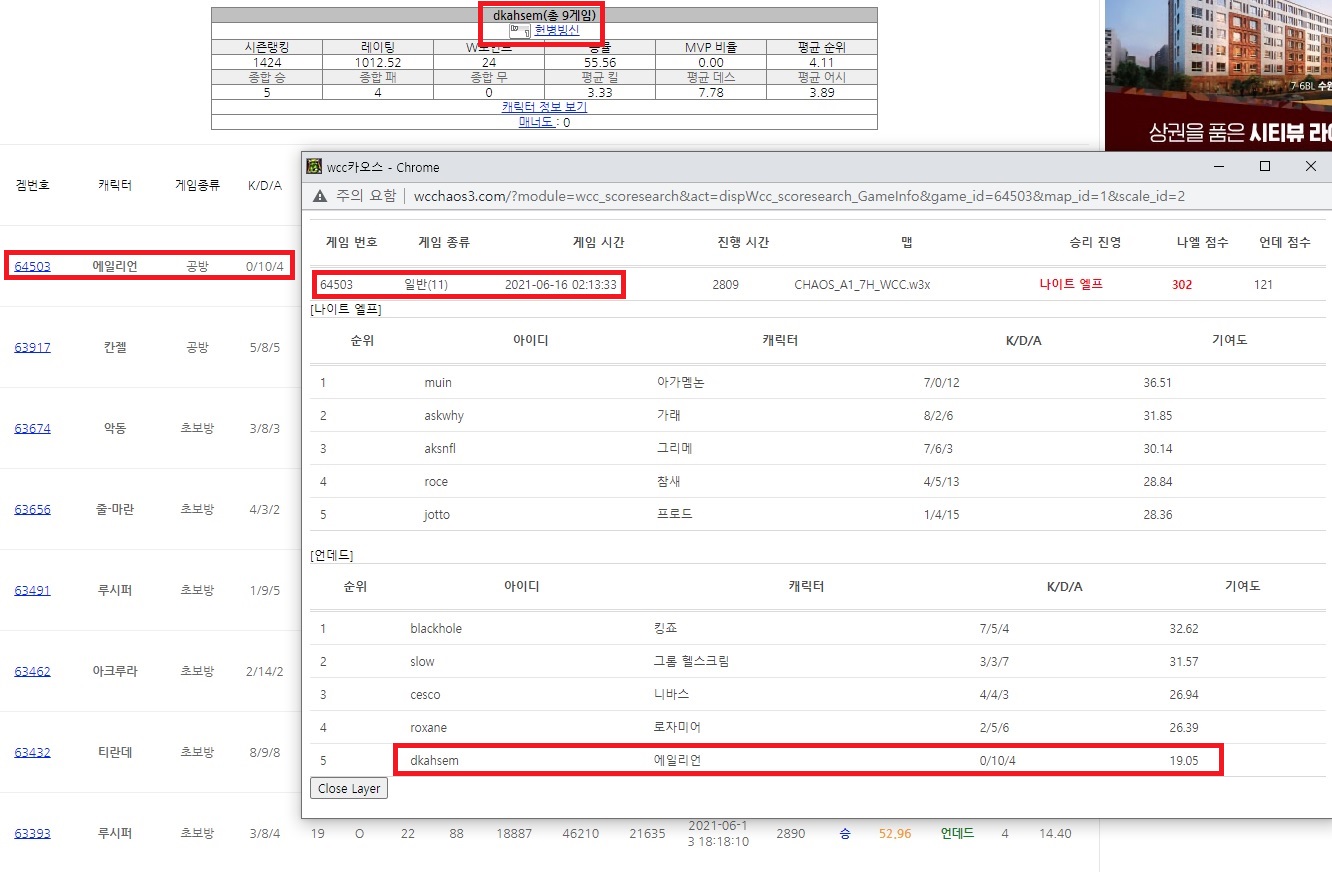The image size is (1332, 872).
Task: Click the dkahsem(총 9게임) title header
Action: coord(544,15)
